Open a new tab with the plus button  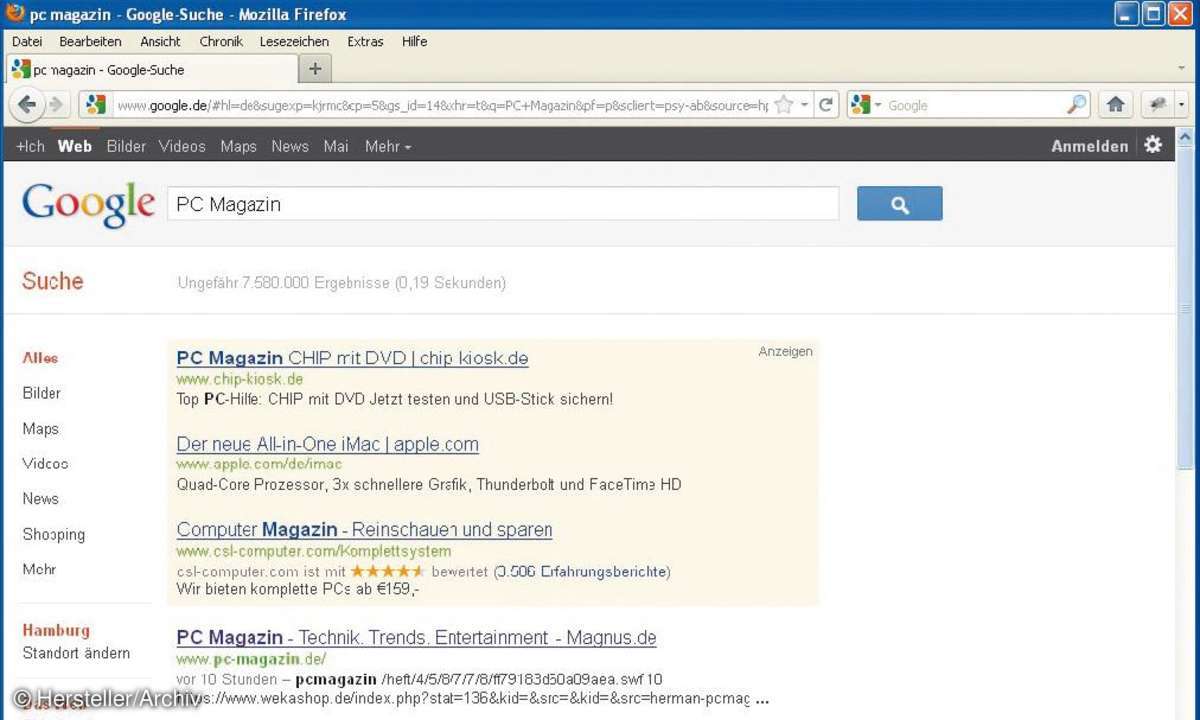point(315,69)
